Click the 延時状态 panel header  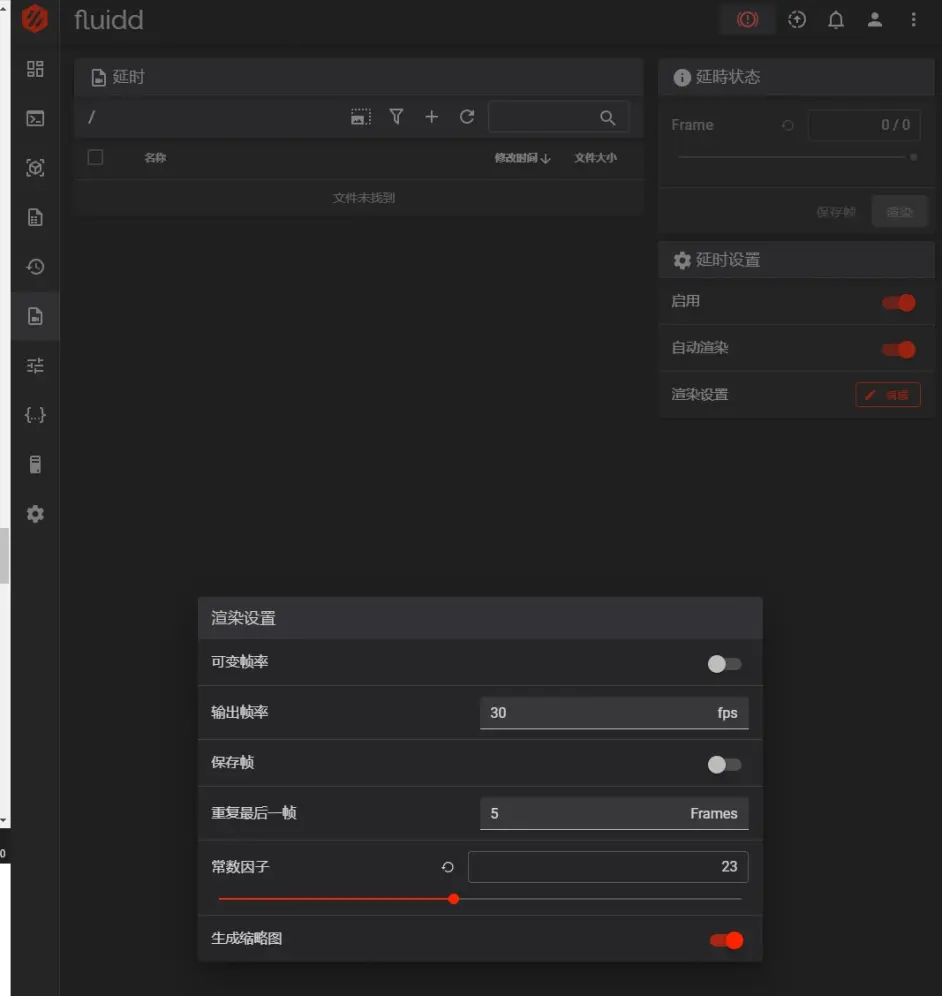[x=796, y=77]
